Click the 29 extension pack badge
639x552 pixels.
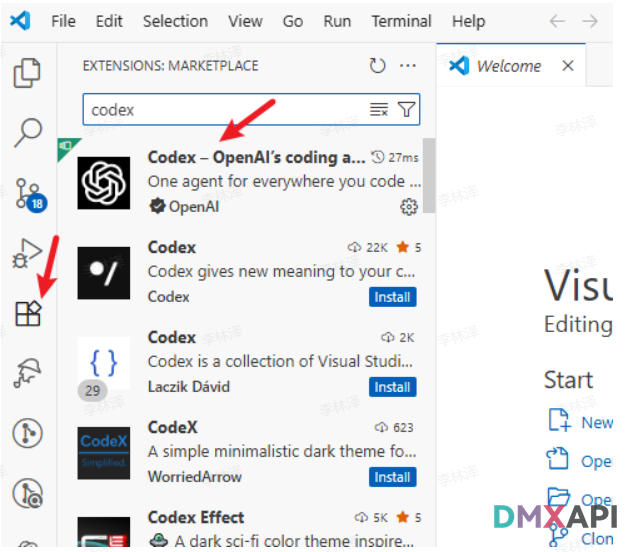93,391
